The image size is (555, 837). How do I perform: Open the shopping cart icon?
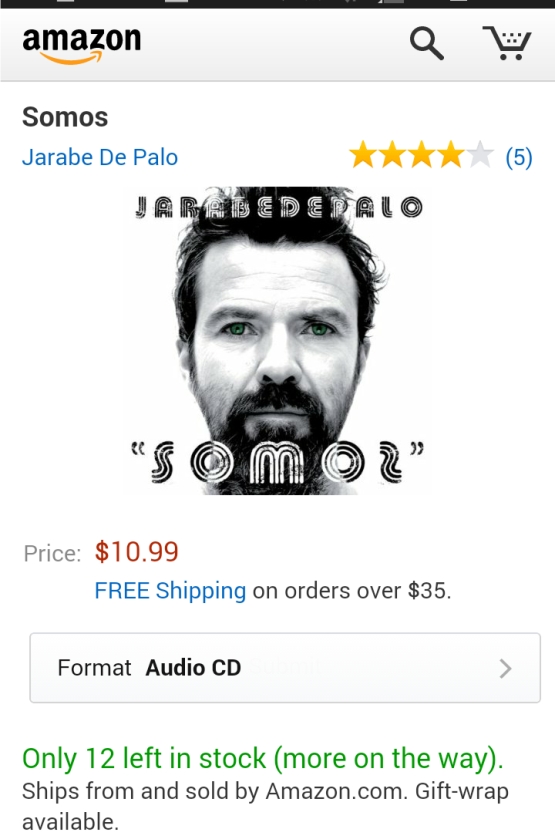click(507, 43)
